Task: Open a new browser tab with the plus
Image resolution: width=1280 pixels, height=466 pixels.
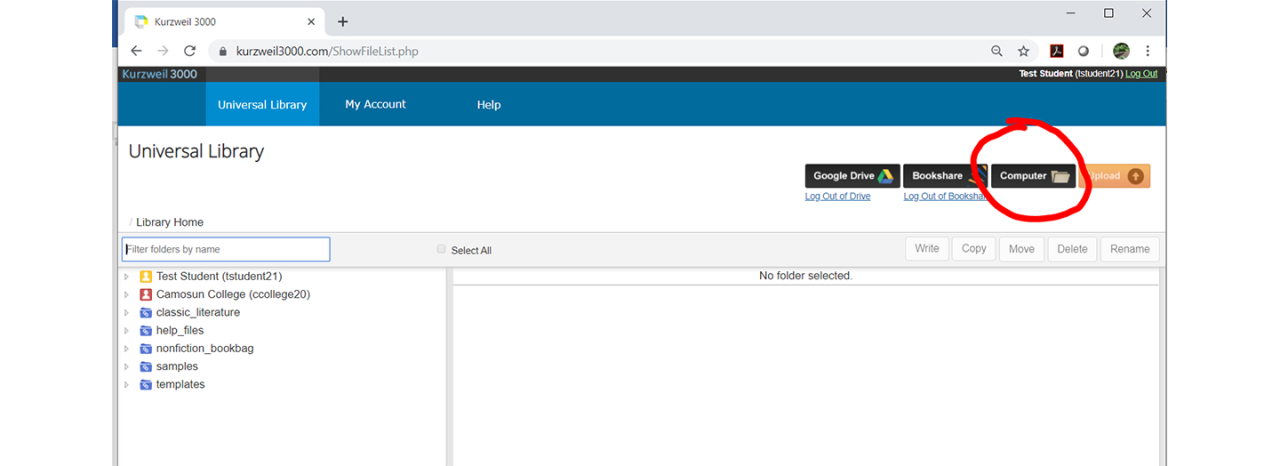Action: (343, 21)
